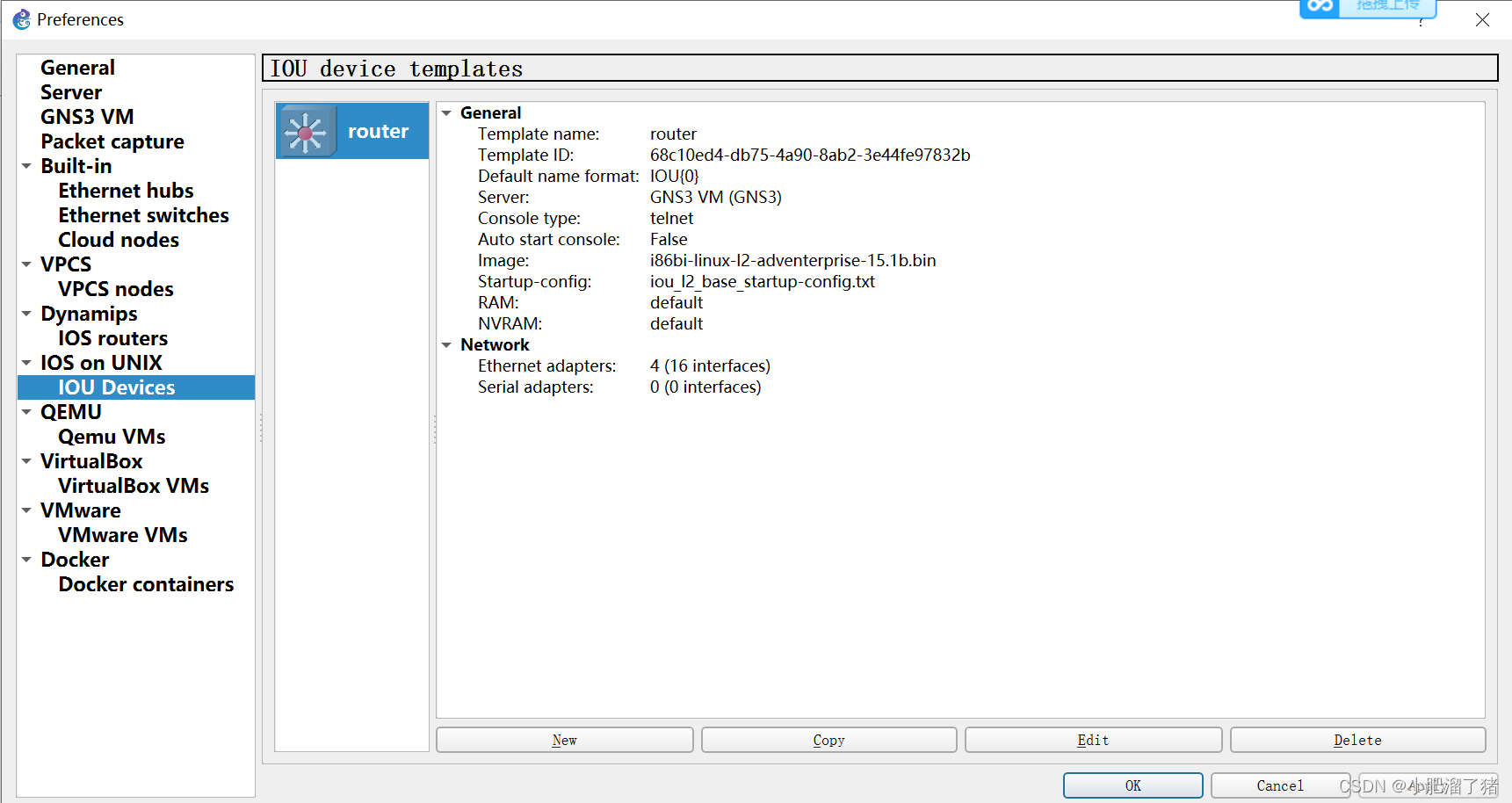The image size is (1512, 803).
Task: Click the Template name value router
Action: pyautogui.click(x=673, y=134)
